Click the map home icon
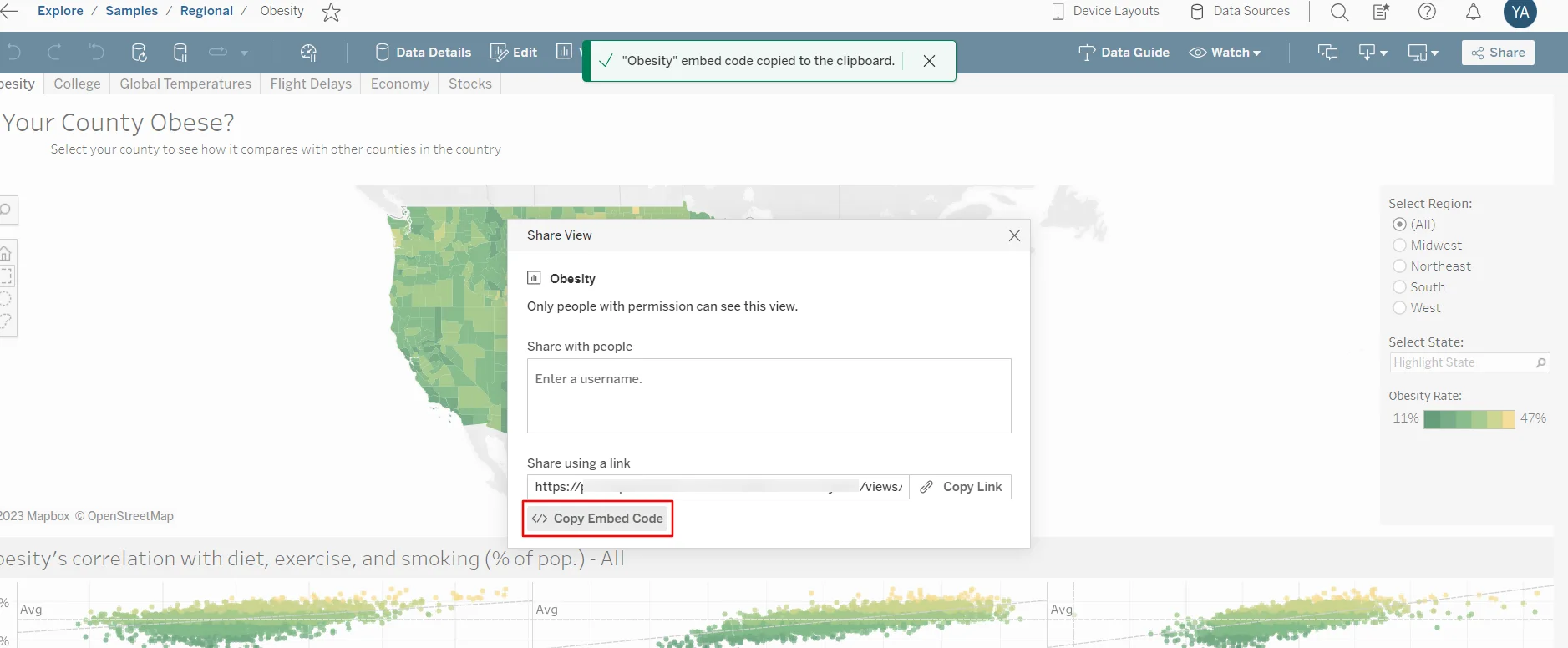This screenshot has height=648, width=1568. (x=6, y=254)
